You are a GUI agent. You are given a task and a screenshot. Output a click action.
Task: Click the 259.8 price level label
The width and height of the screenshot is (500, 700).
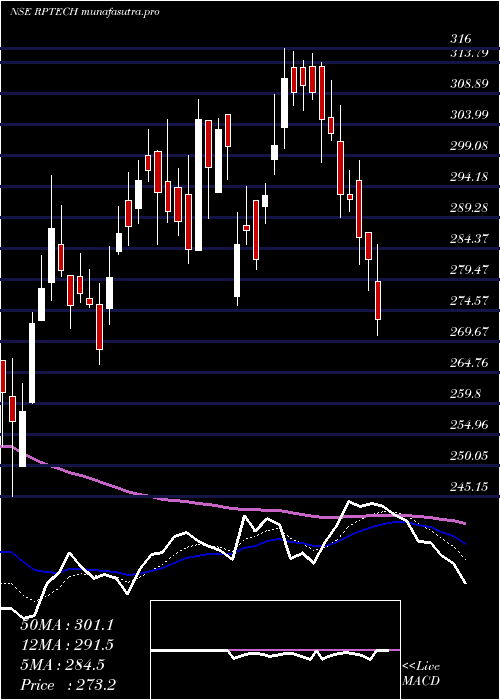[x=465, y=394]
